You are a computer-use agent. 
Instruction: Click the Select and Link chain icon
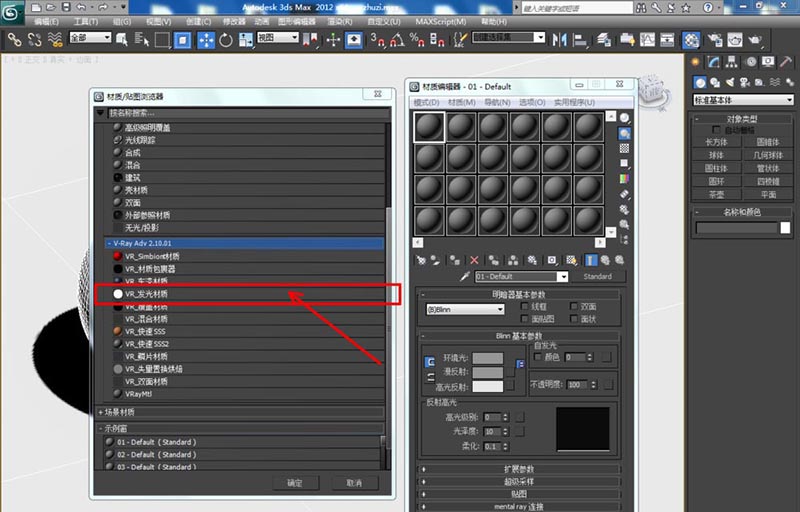pos(14,39)
